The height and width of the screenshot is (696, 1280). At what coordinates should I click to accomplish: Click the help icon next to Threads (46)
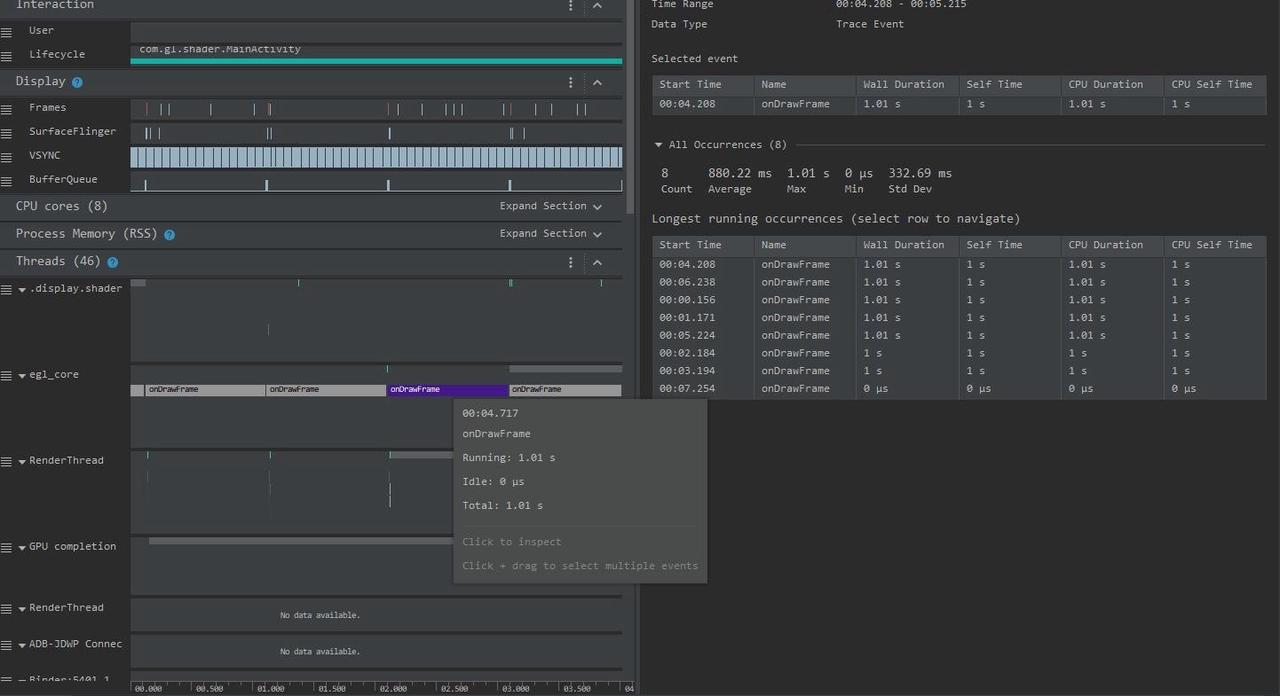112,262
